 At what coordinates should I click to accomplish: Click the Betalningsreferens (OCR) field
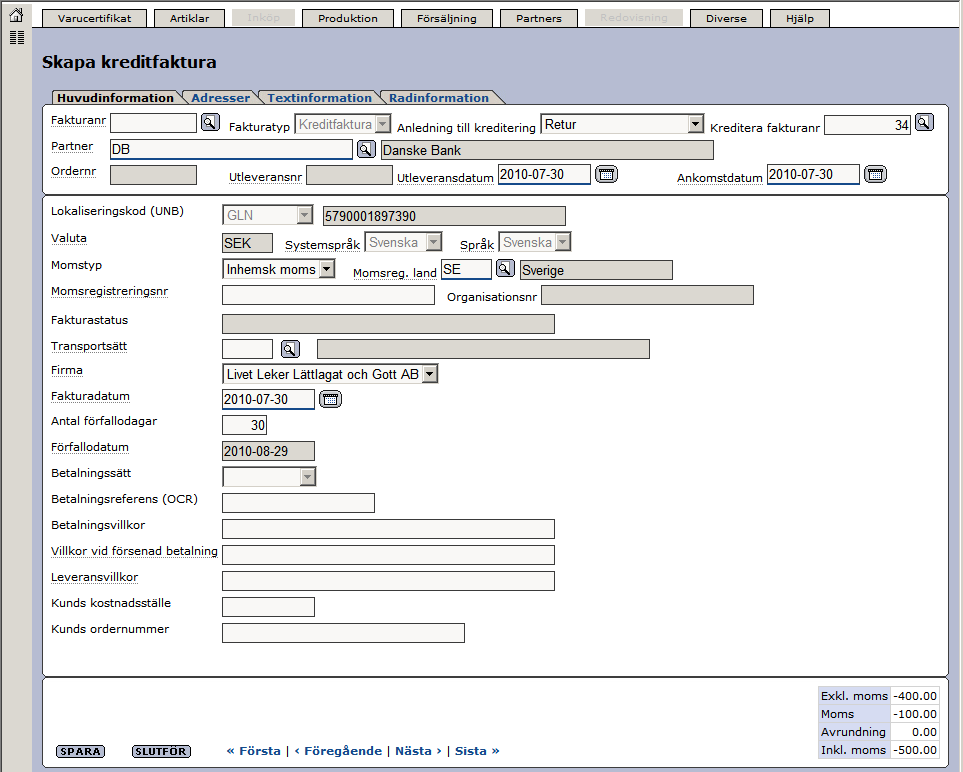[x=298, y=502]
